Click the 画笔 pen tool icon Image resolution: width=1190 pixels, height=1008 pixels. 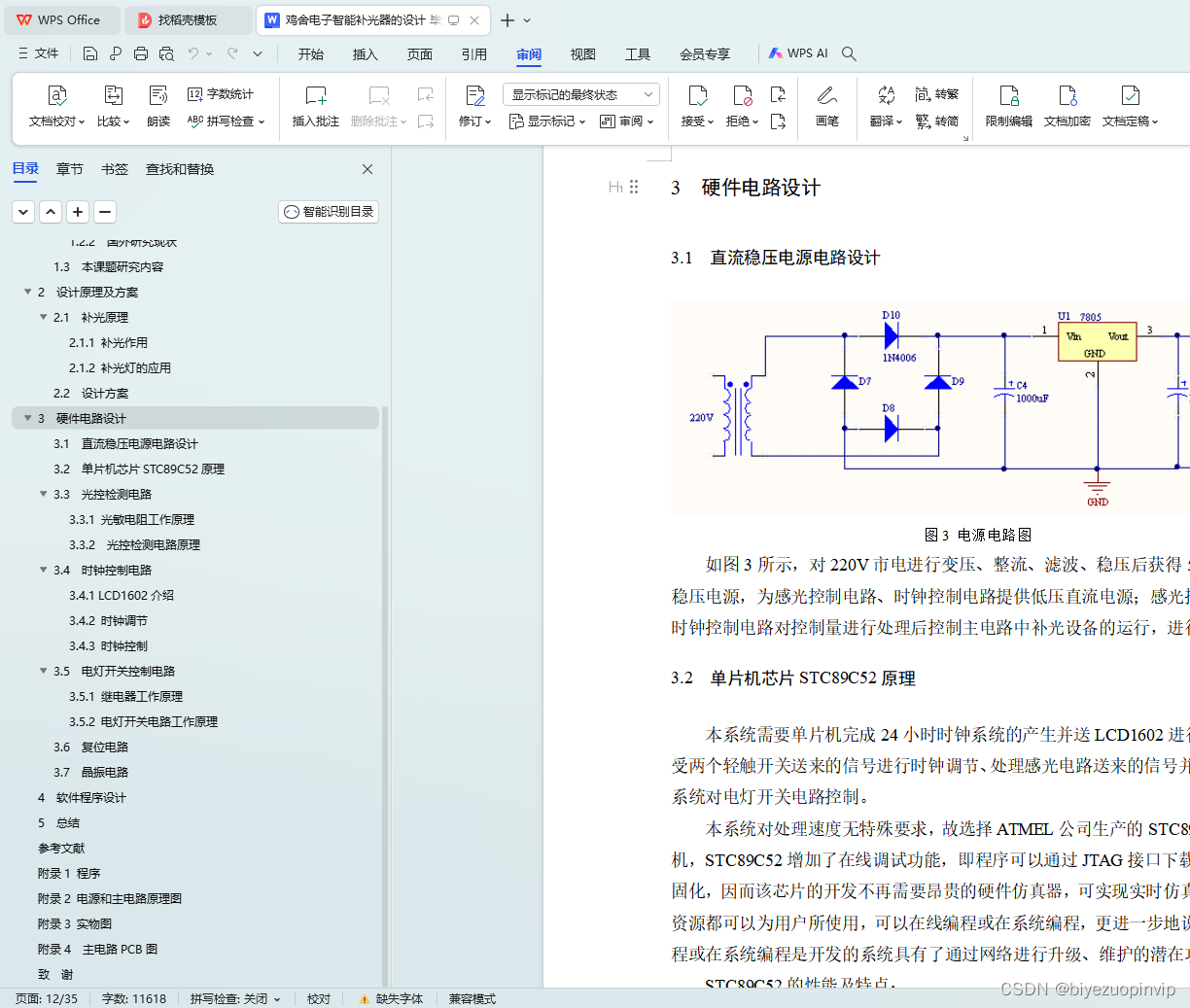click(x=827, y=95)
